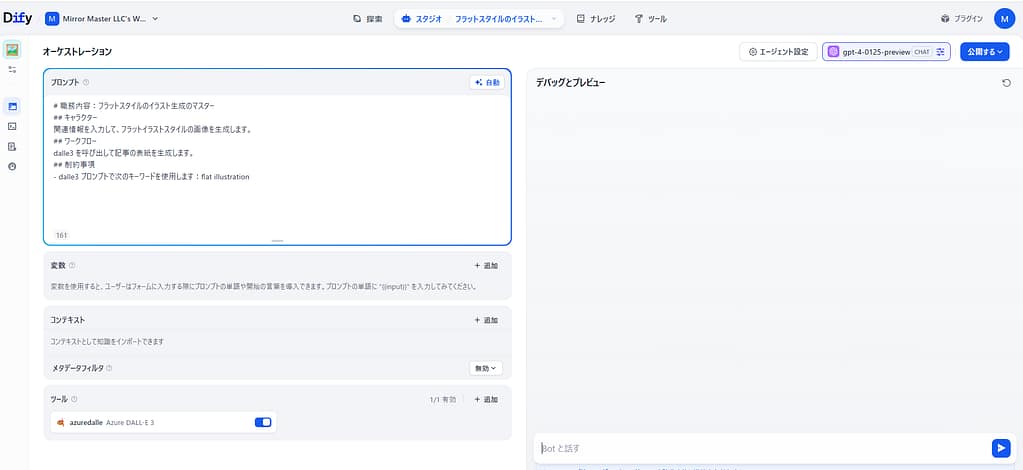Click the sidebar expand toggle icon
The width and height of the screenshot is (1023, 470).
click(x=12, y=70)
